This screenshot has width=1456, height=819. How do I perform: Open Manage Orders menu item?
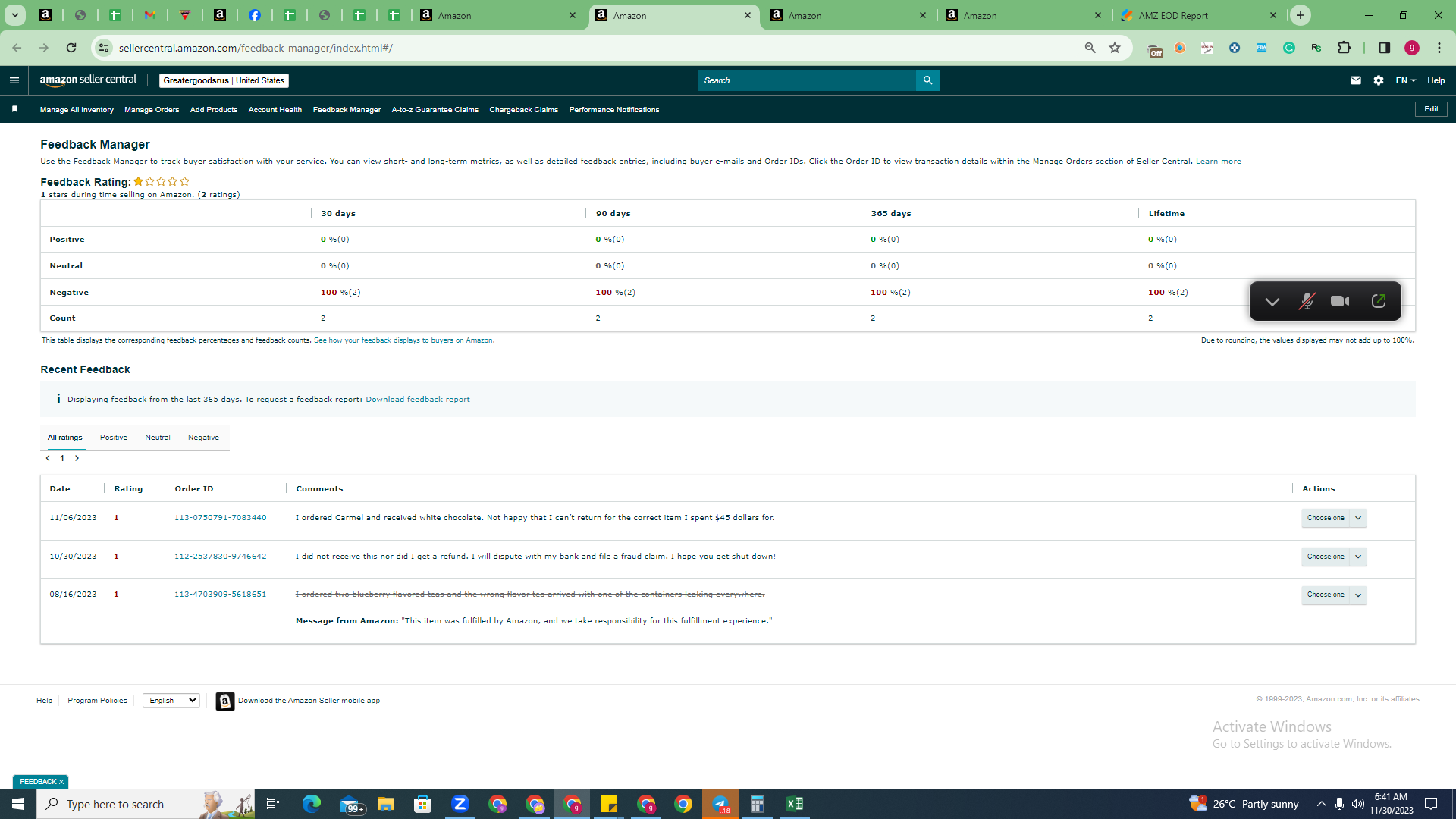coord(152,110)
